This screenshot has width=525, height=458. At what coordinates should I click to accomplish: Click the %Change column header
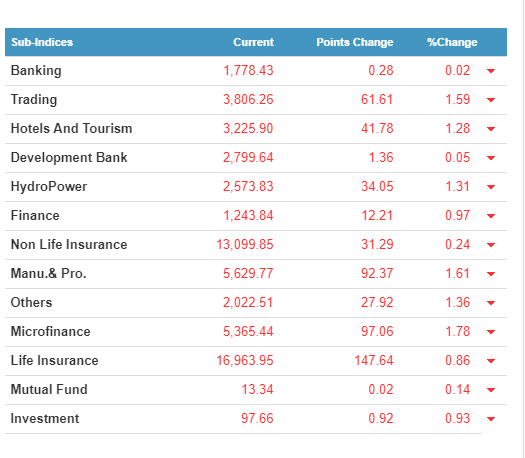coord(452,42)
